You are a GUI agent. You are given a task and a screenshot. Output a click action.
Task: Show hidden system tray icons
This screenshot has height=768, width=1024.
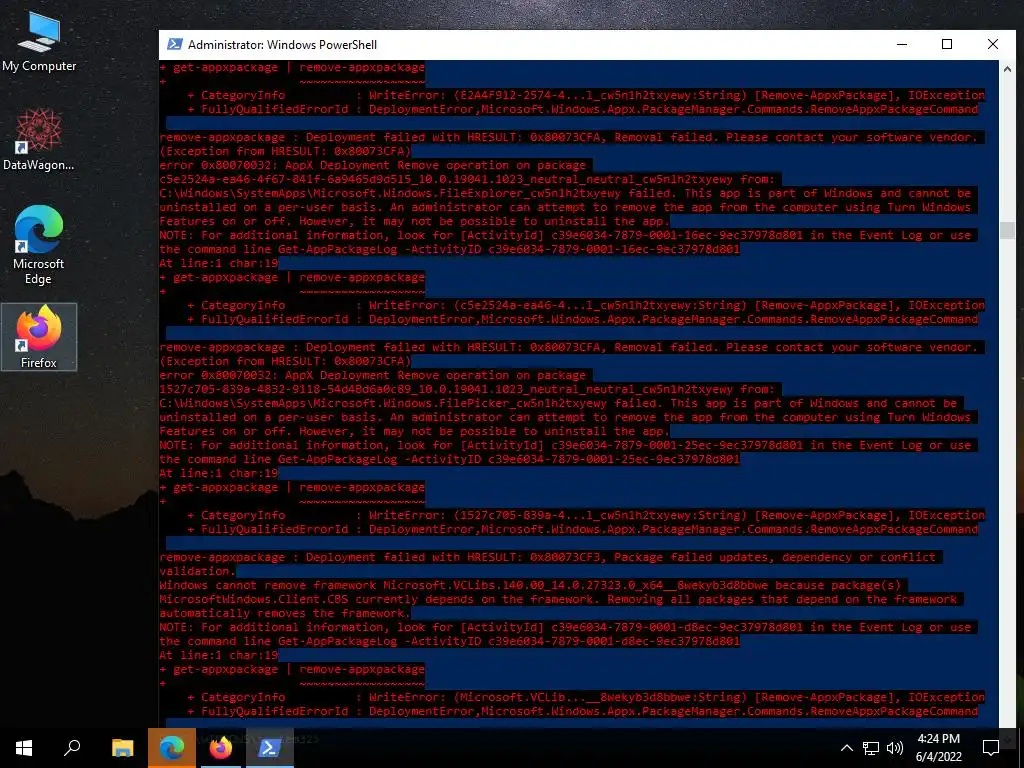coord(846,748)
